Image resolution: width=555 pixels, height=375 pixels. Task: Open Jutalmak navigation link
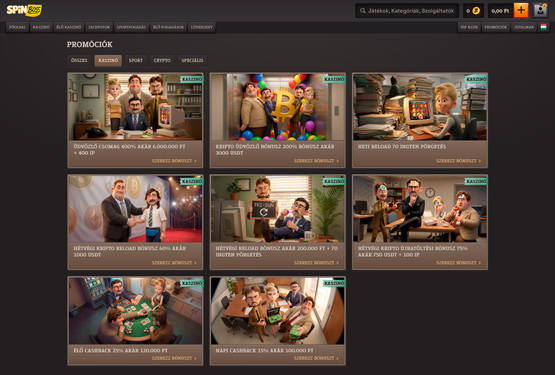click(524, 27)
